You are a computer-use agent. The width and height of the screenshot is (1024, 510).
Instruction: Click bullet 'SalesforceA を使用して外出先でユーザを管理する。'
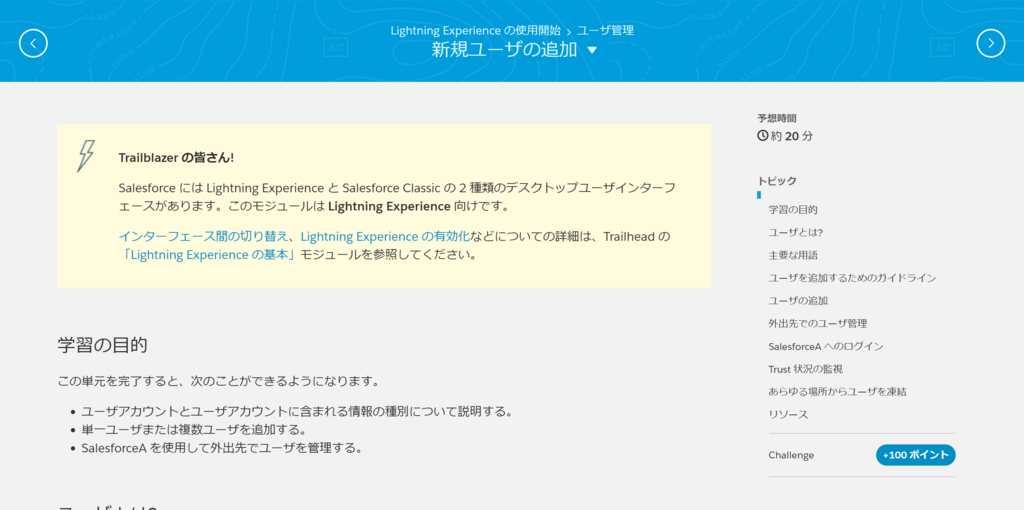click(x=221, y=449)
